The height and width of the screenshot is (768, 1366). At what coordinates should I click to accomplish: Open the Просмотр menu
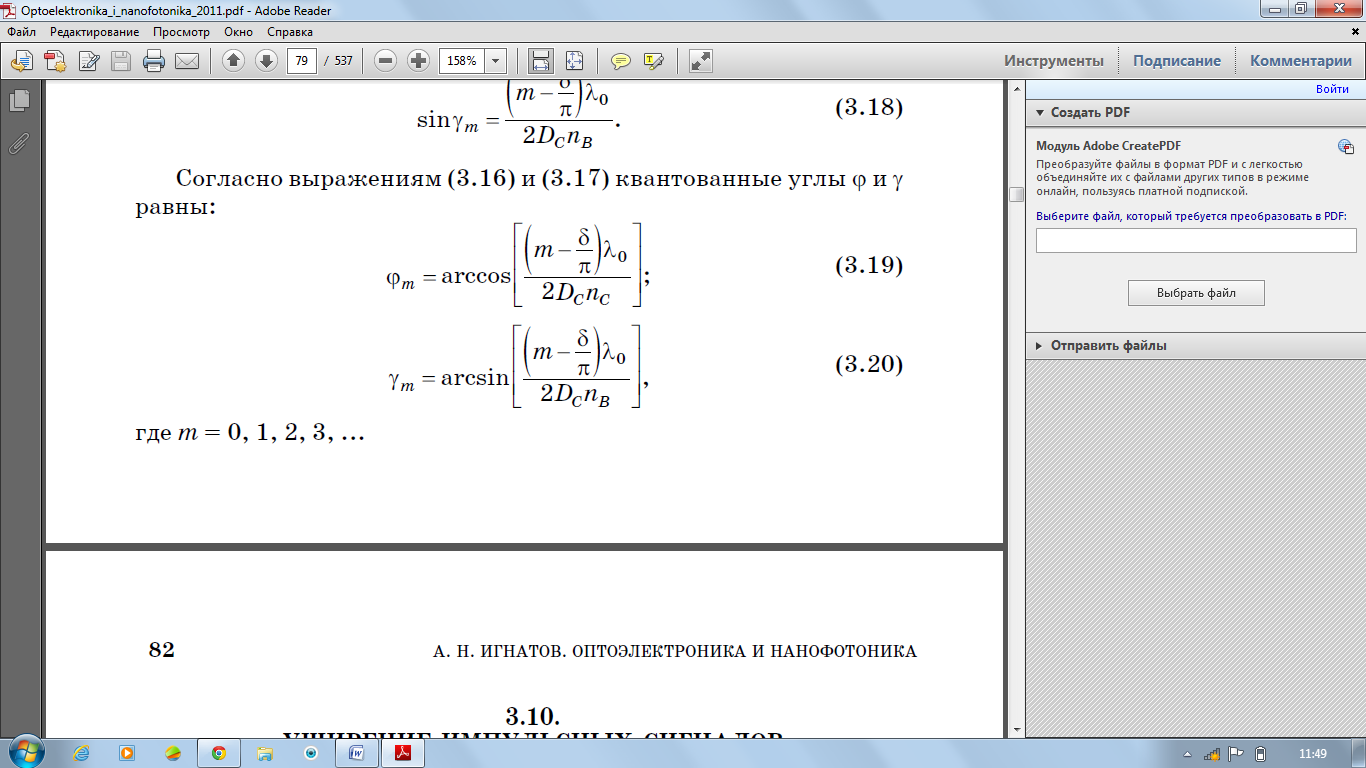pos(181,32)
